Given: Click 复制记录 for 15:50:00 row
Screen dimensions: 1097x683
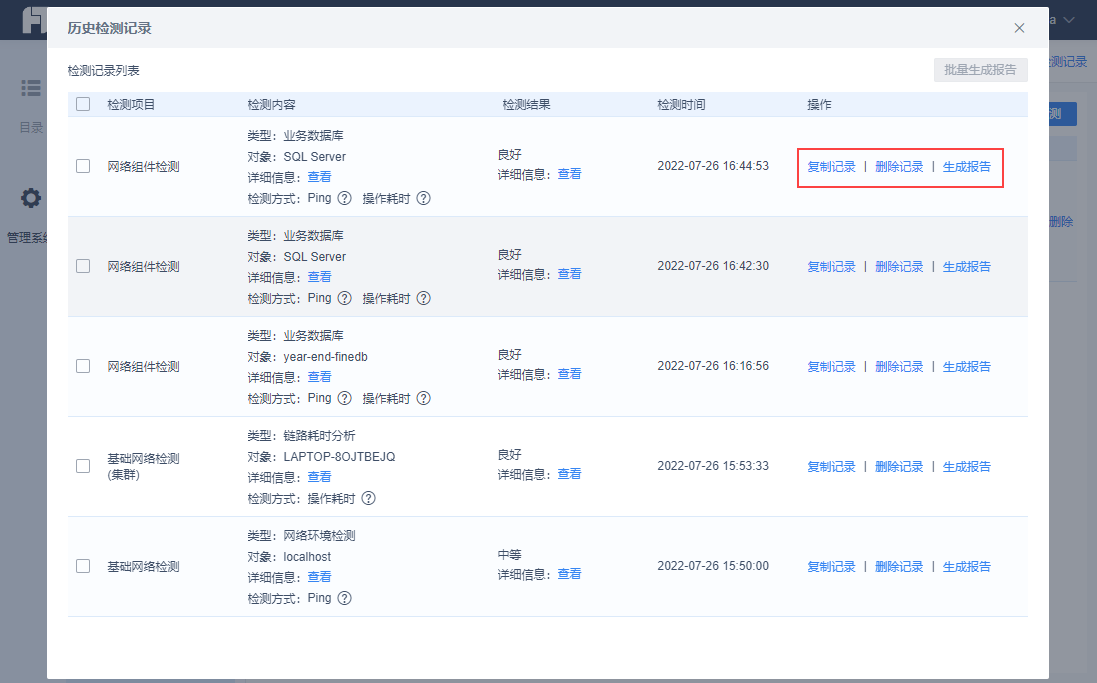Looking at the screenshot, I should [831, 567].
